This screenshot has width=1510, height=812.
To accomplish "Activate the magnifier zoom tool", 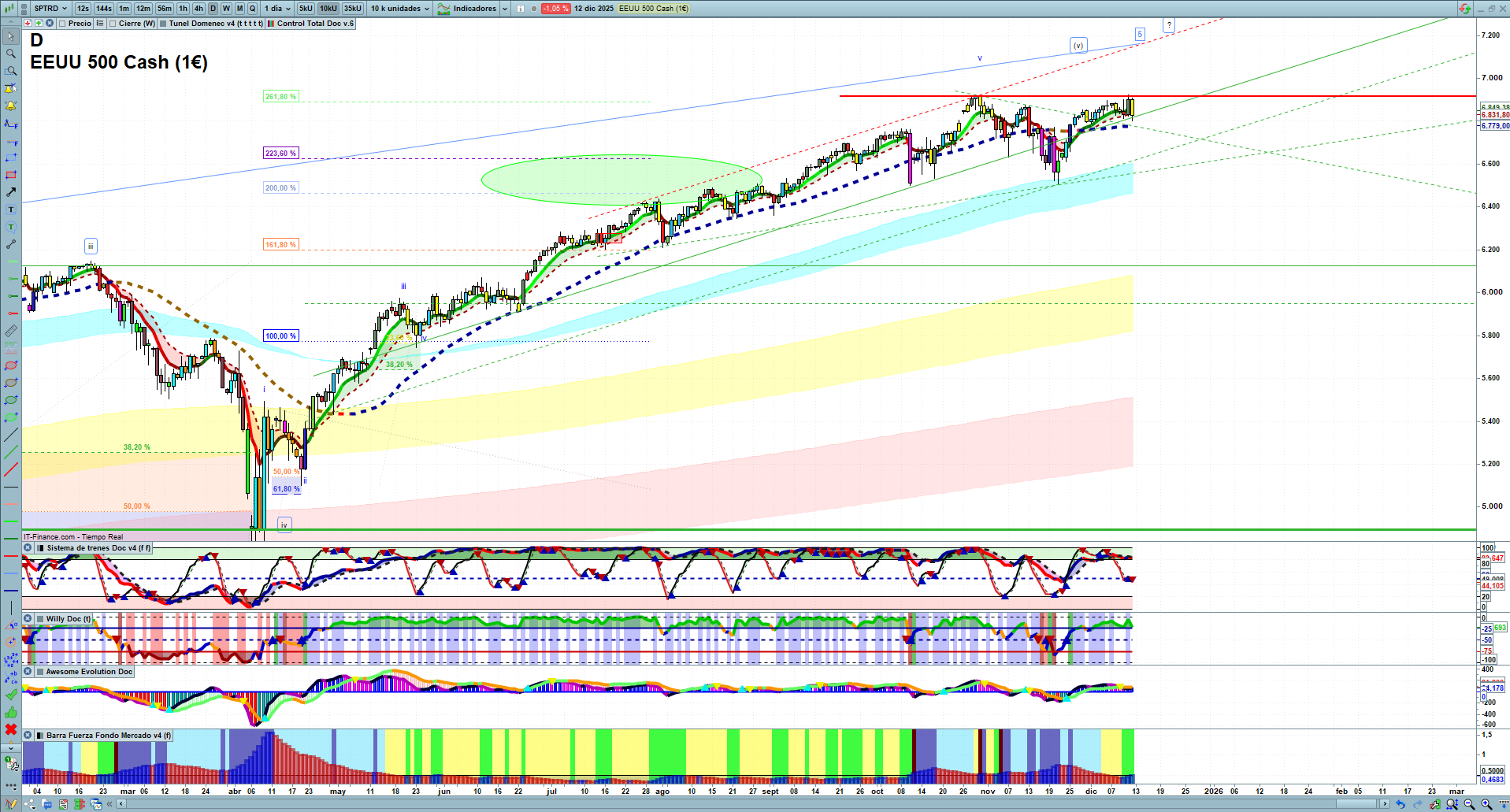I will point(11,54).
